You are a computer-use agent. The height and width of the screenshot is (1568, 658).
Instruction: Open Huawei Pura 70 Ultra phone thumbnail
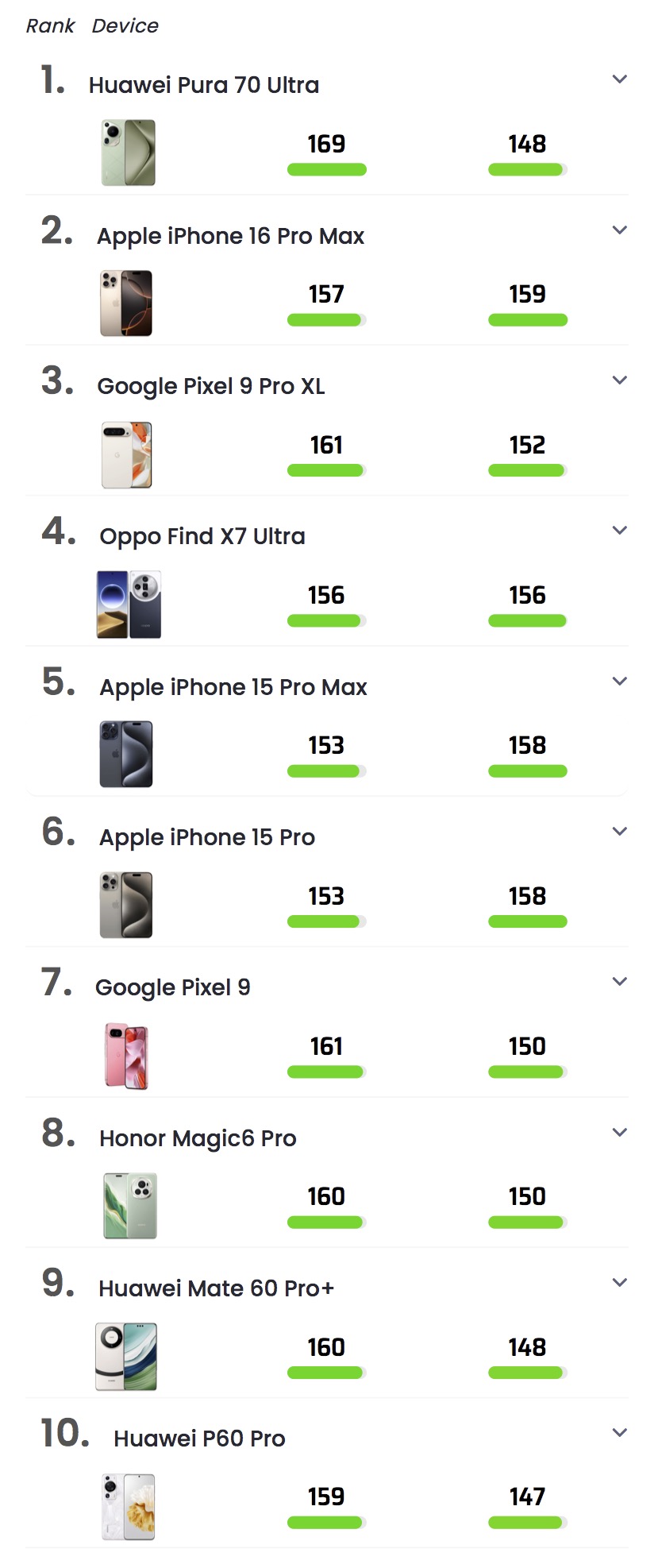tap(128, 153)
